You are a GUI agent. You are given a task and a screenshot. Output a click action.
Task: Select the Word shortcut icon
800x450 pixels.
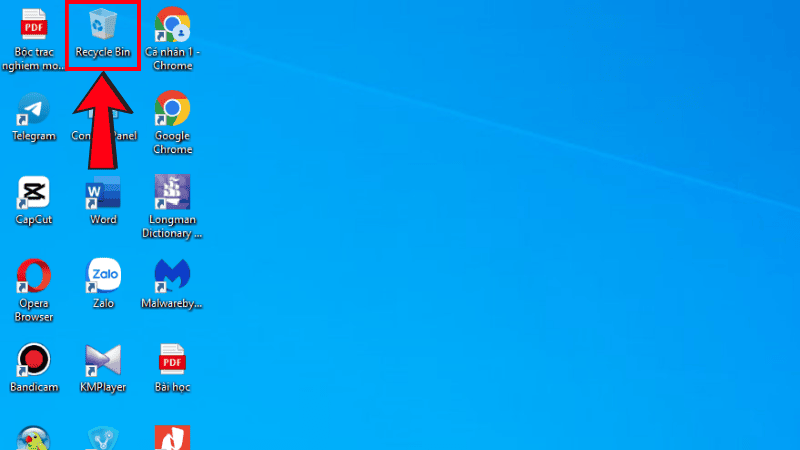[103, 192]
